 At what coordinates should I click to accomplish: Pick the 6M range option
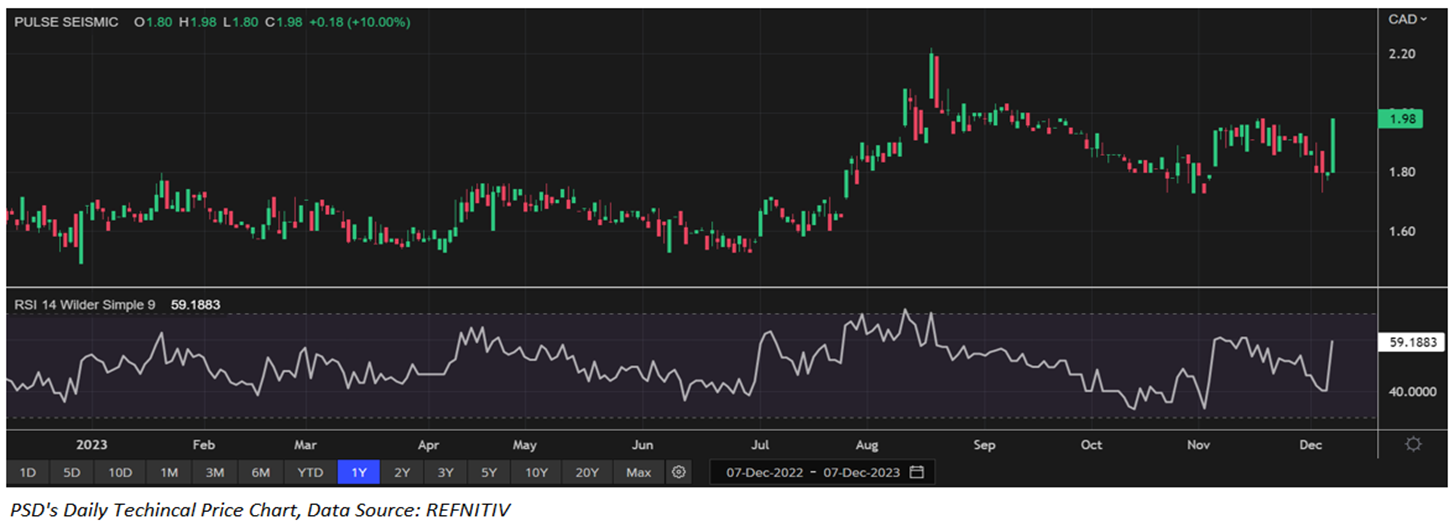click(x=261, y=472)
